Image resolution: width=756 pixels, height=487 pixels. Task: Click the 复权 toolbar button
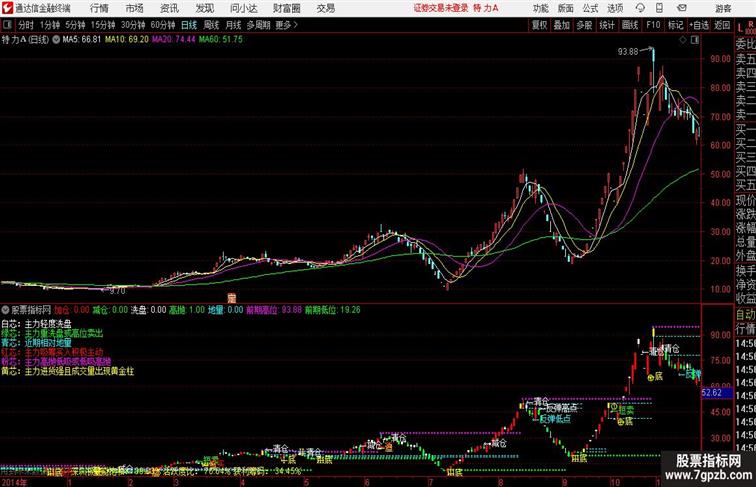click(x=540, y=25)
